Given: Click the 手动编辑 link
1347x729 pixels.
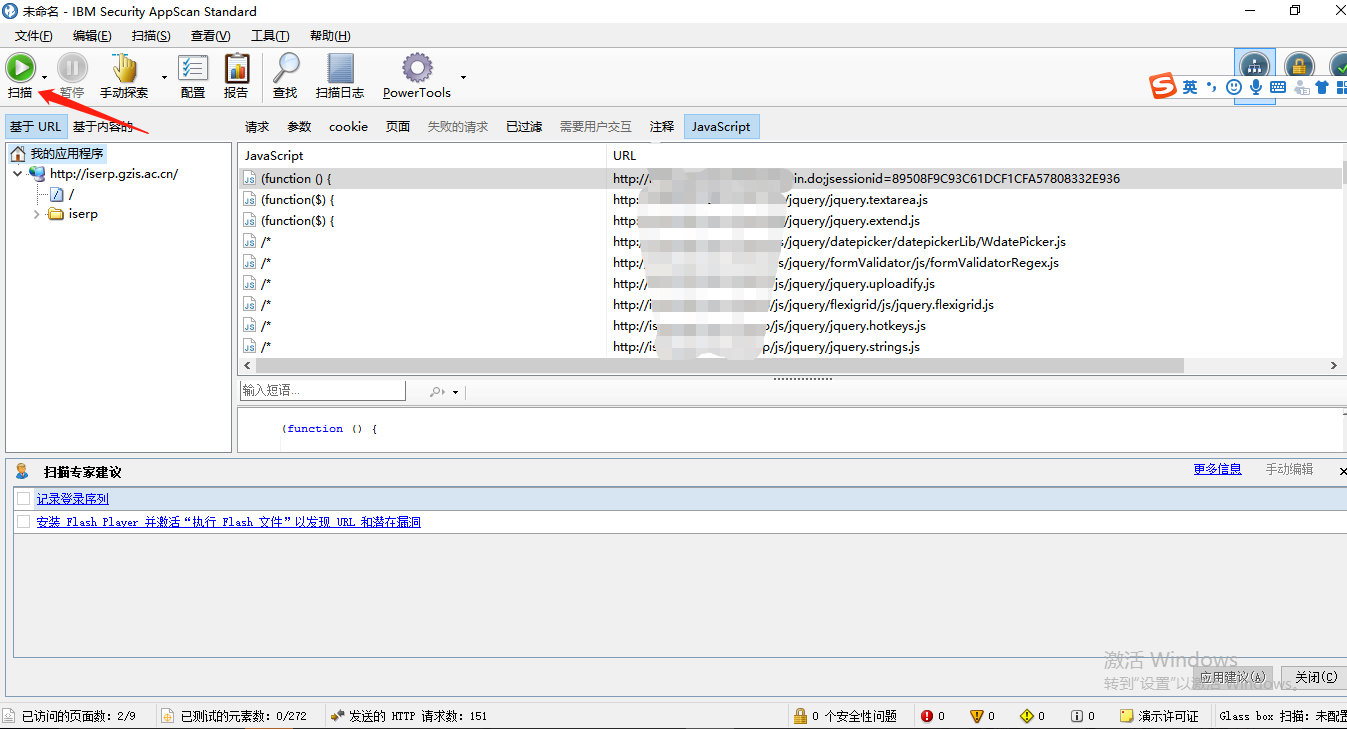Looking at the screenshot, I should 1289,469.
